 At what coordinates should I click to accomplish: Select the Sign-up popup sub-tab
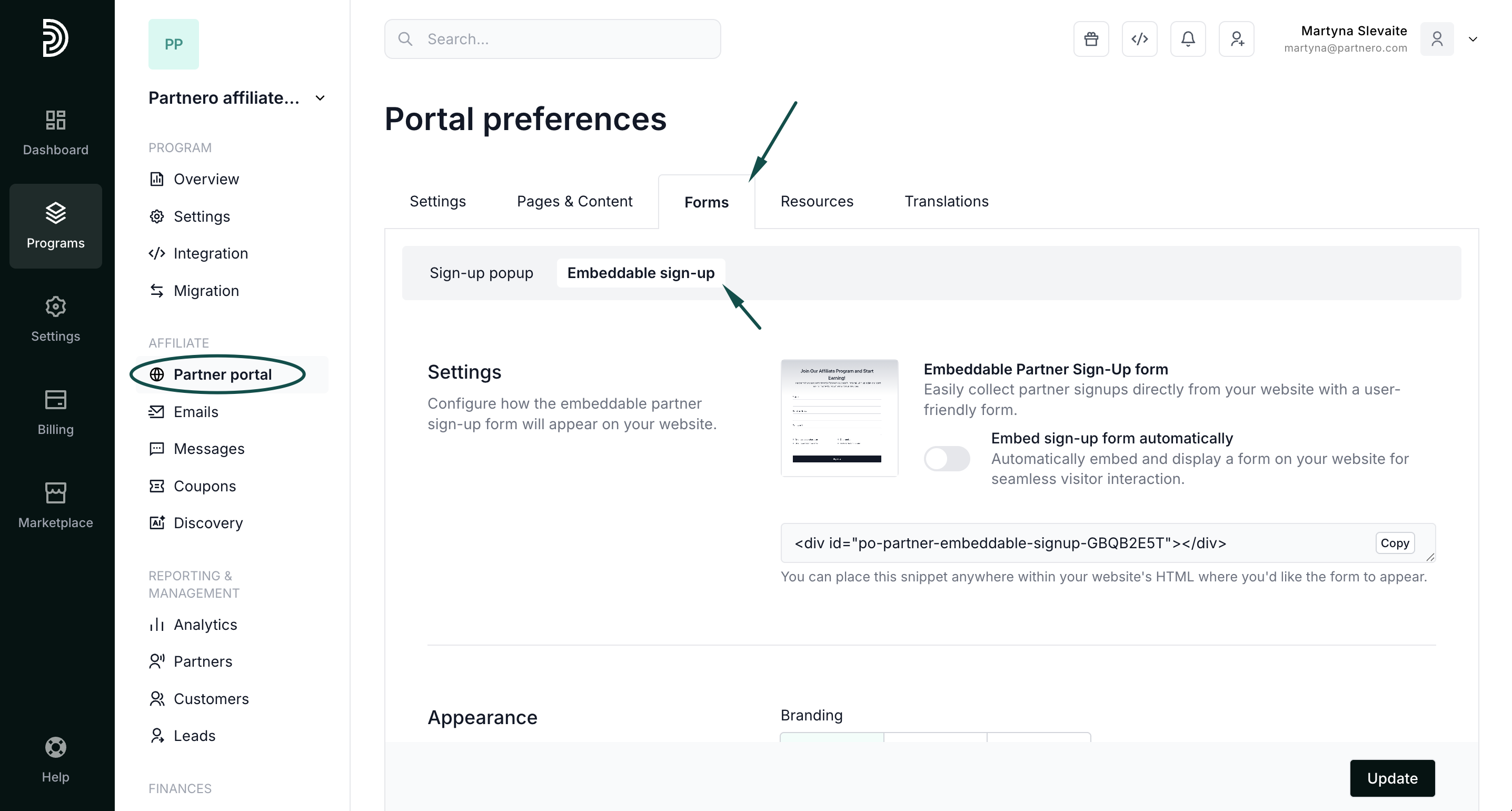[481, 273]
